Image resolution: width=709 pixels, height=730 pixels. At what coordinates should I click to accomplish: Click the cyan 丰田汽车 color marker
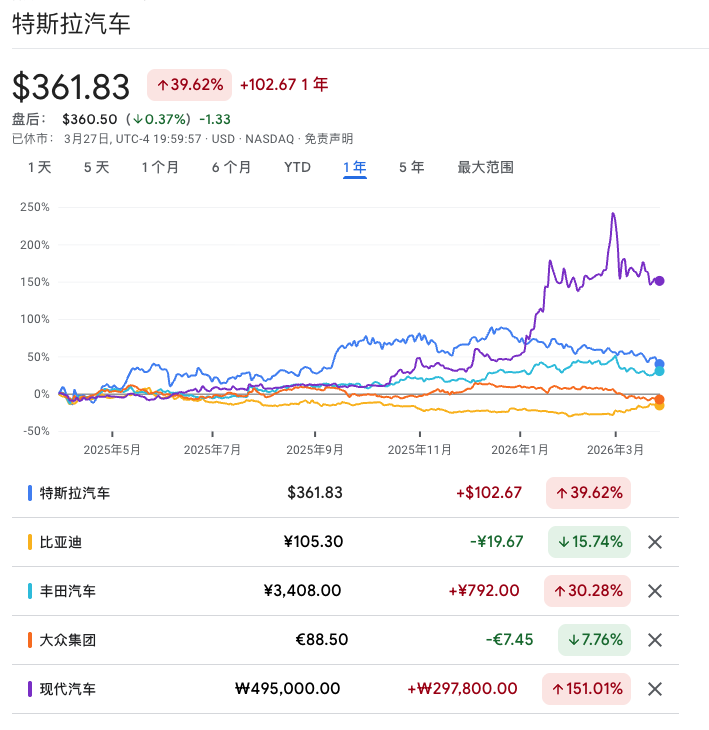pos(30,591)
